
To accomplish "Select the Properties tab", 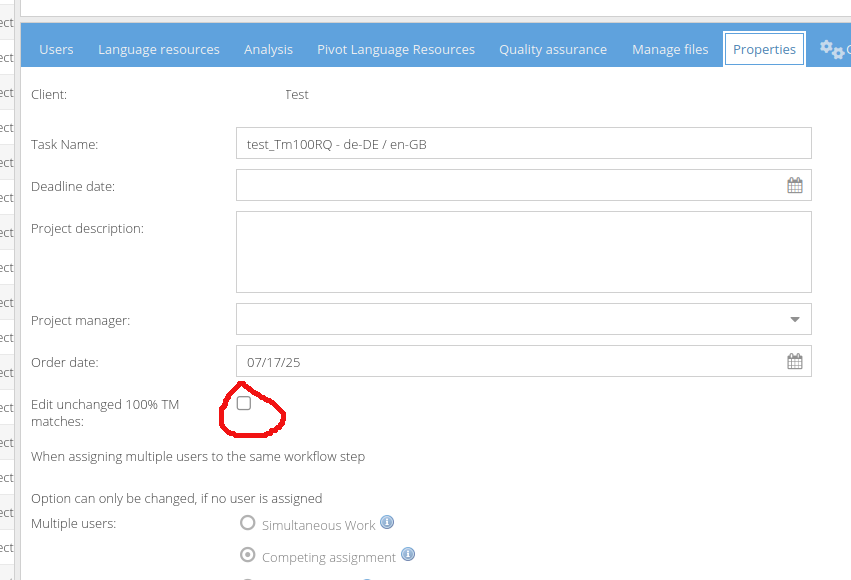I will [x=764, y=49].
